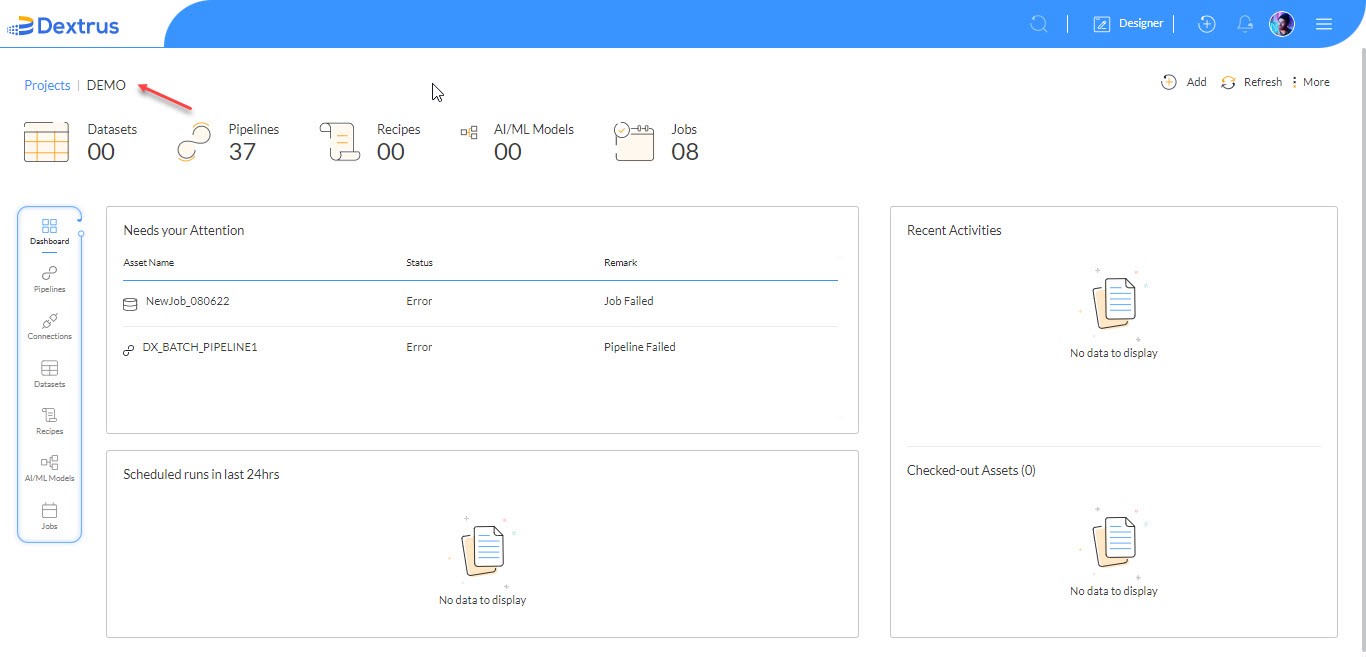This screenshot has width=1366, height=657.
Task: Refresh the project dashboard
Action: click(x=1251, y=82)
